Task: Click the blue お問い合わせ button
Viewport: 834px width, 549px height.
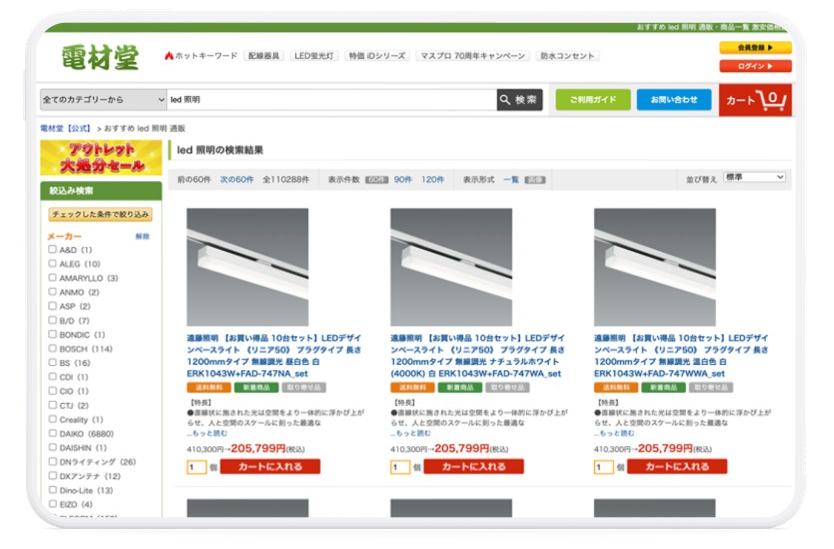Action: 674,99
